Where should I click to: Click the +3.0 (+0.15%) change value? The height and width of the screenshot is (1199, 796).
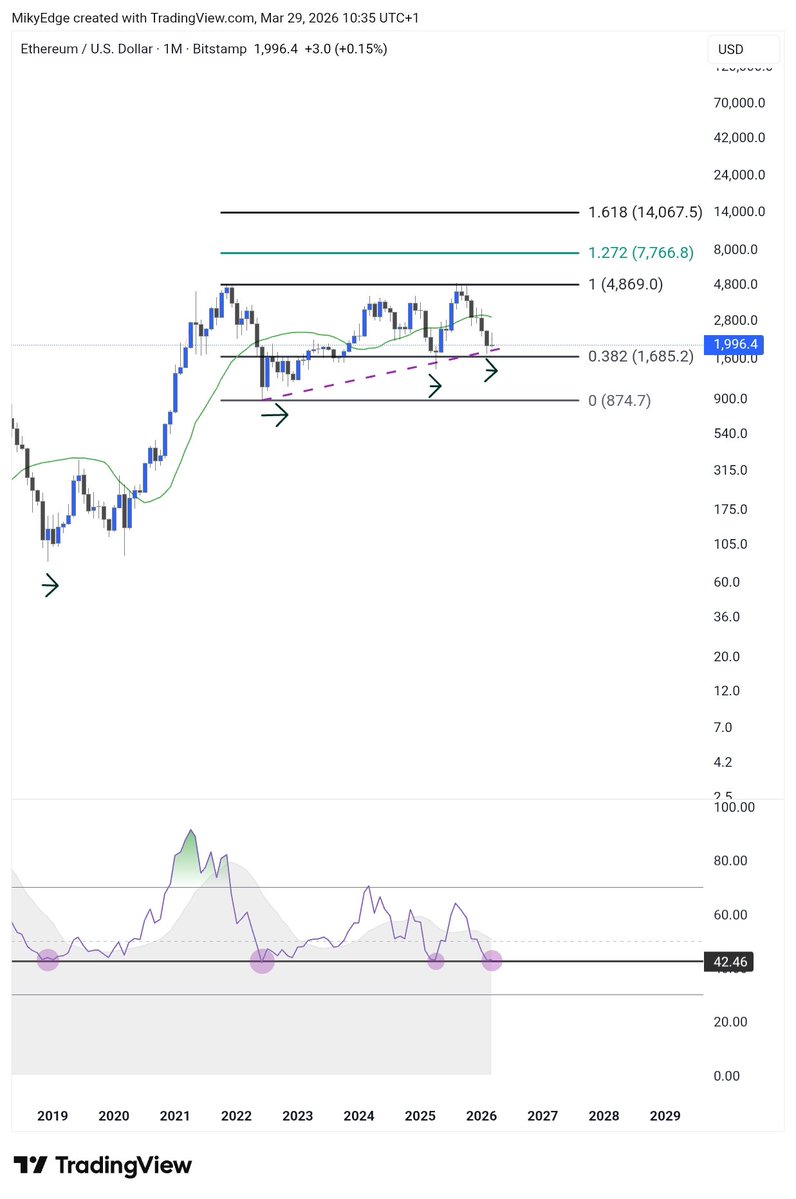pyautogui.click(x=346, y=49)
